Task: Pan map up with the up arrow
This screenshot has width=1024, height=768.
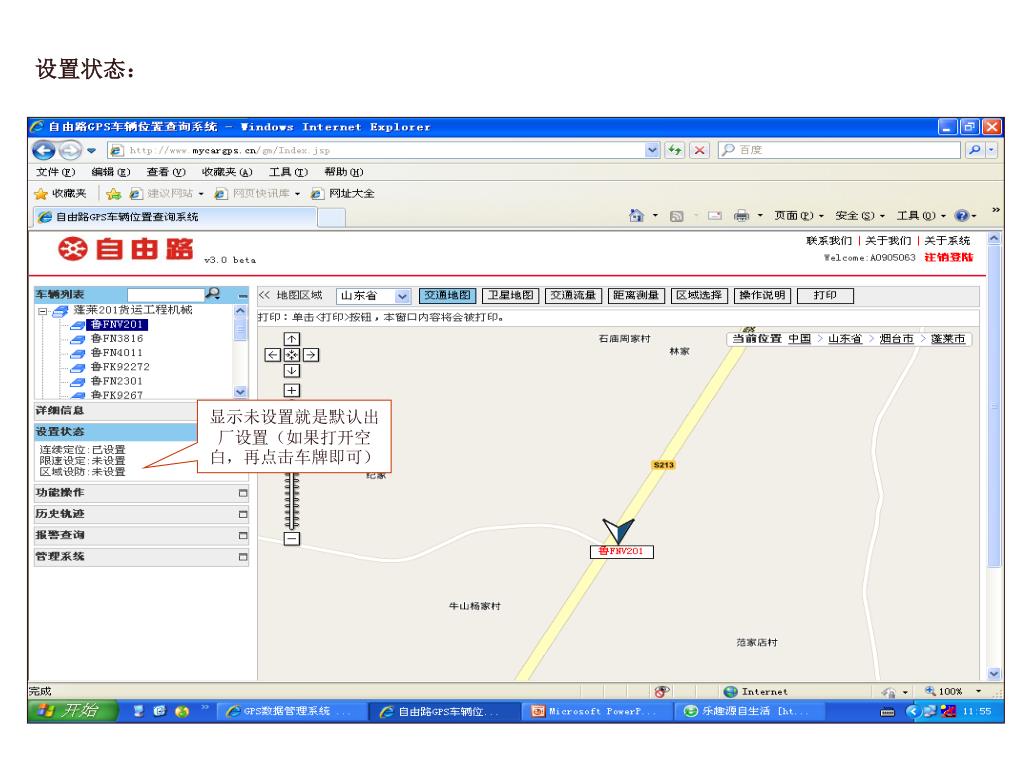Action: pos(292,339)
